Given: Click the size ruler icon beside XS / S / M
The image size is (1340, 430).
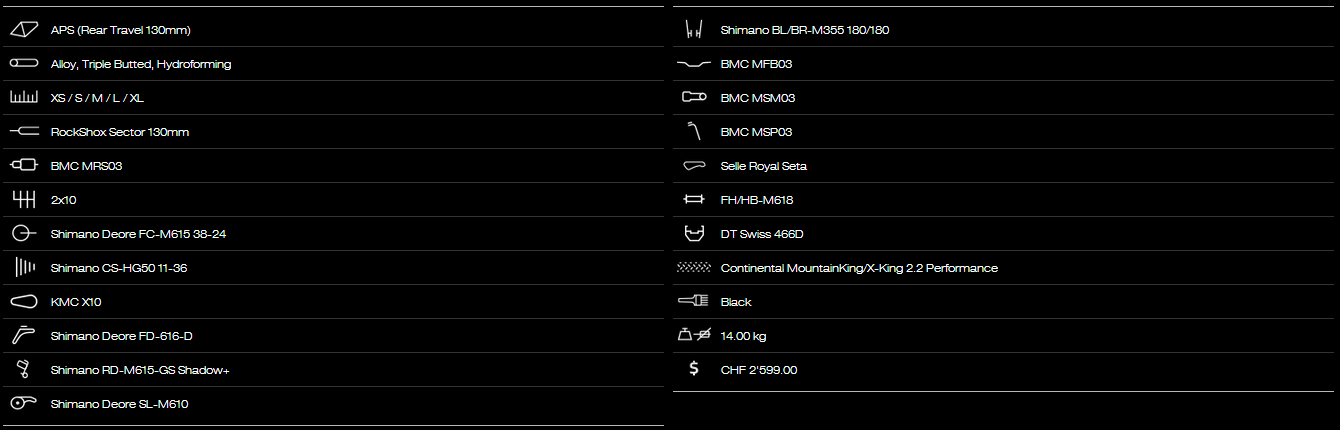Looking at the screenshot, I should pyautogui.click(x=23, y=98).
